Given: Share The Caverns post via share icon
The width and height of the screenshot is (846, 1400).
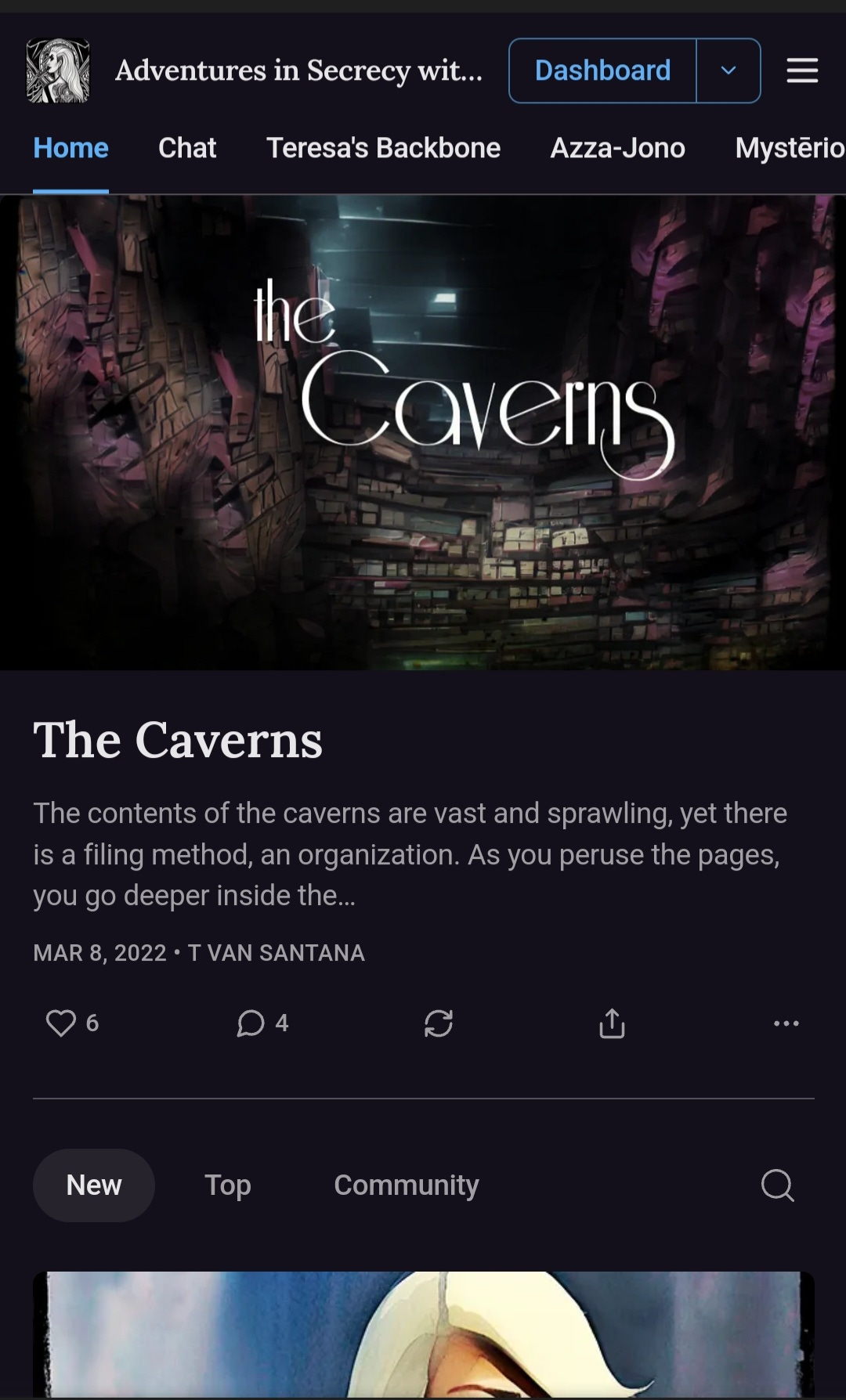Looking at the screenshot, I should coord(612,1023).
